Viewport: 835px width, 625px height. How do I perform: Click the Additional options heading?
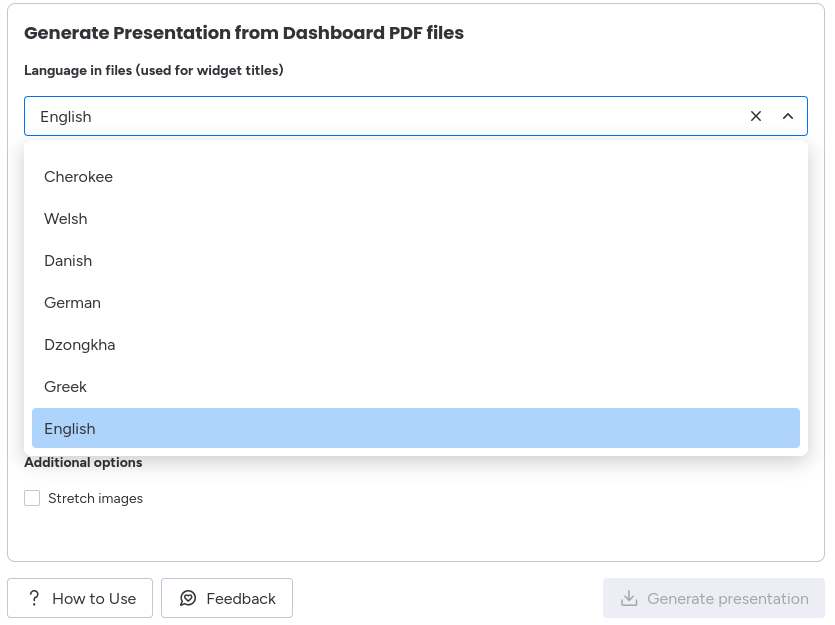pyautogui.click(x=83, y=462)
